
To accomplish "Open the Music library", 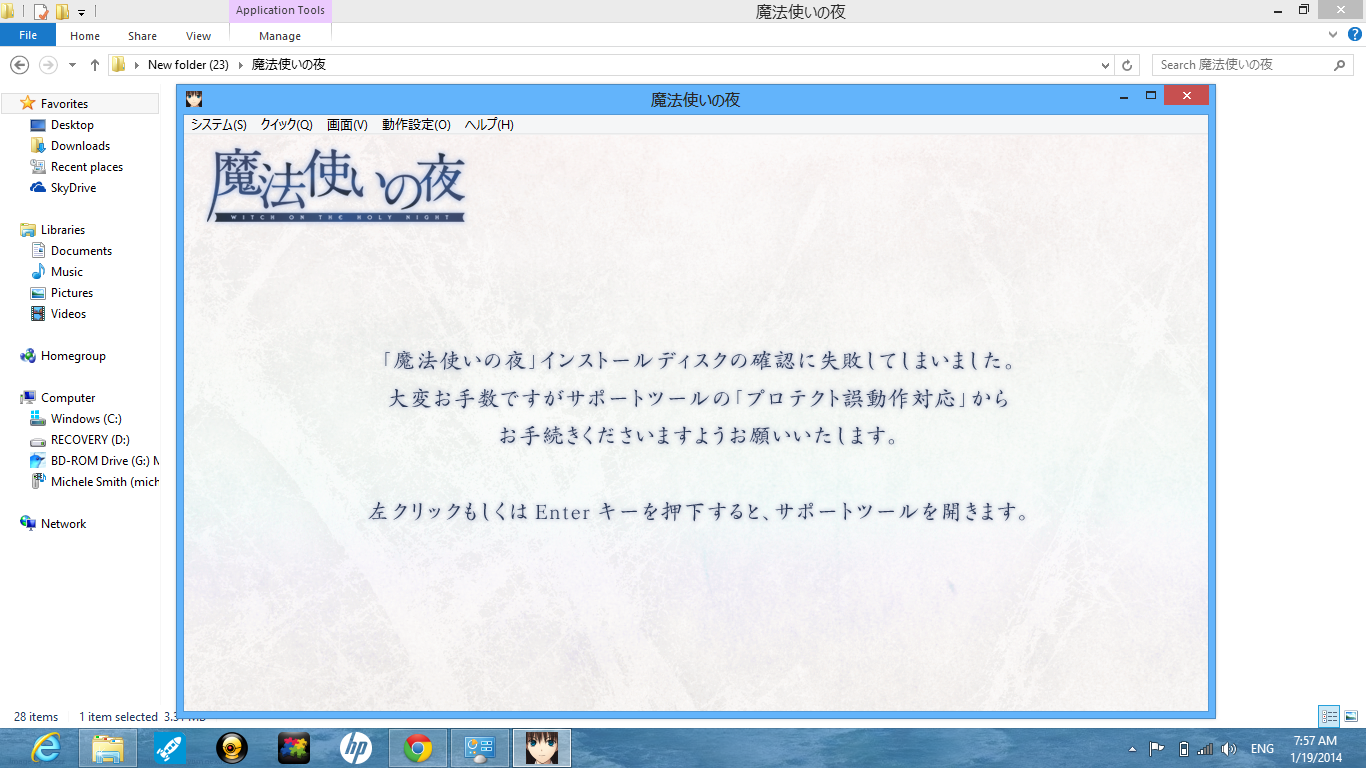I will (67, 272).
